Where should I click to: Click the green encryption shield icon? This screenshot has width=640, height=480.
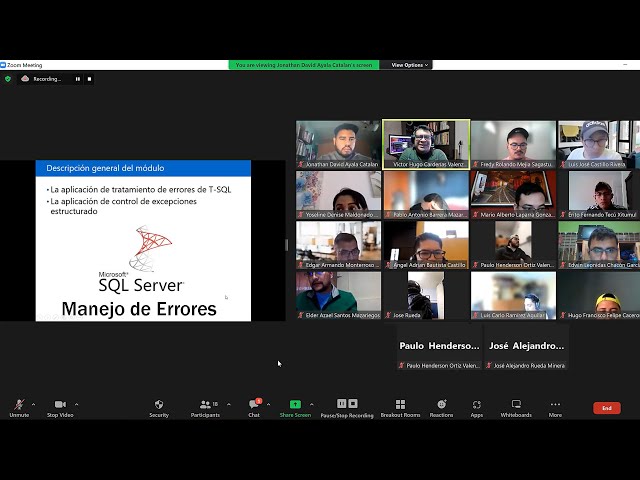pyautogui.click(x=8, y=79)
